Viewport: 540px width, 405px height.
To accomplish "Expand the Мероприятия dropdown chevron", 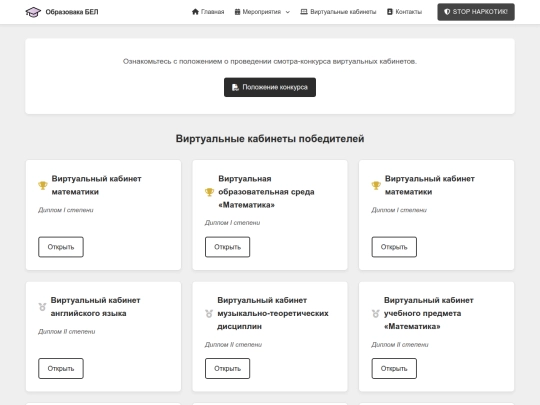I will 288,12.
